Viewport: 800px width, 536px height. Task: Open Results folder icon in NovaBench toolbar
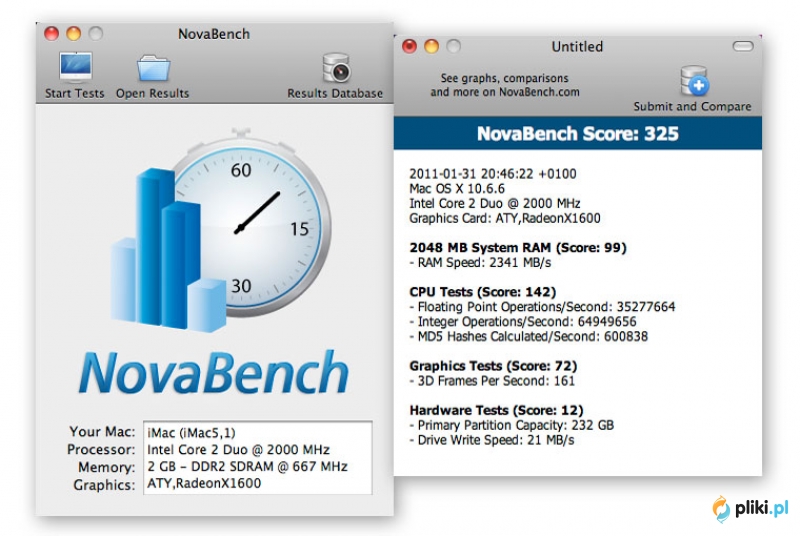pos(153,68)
